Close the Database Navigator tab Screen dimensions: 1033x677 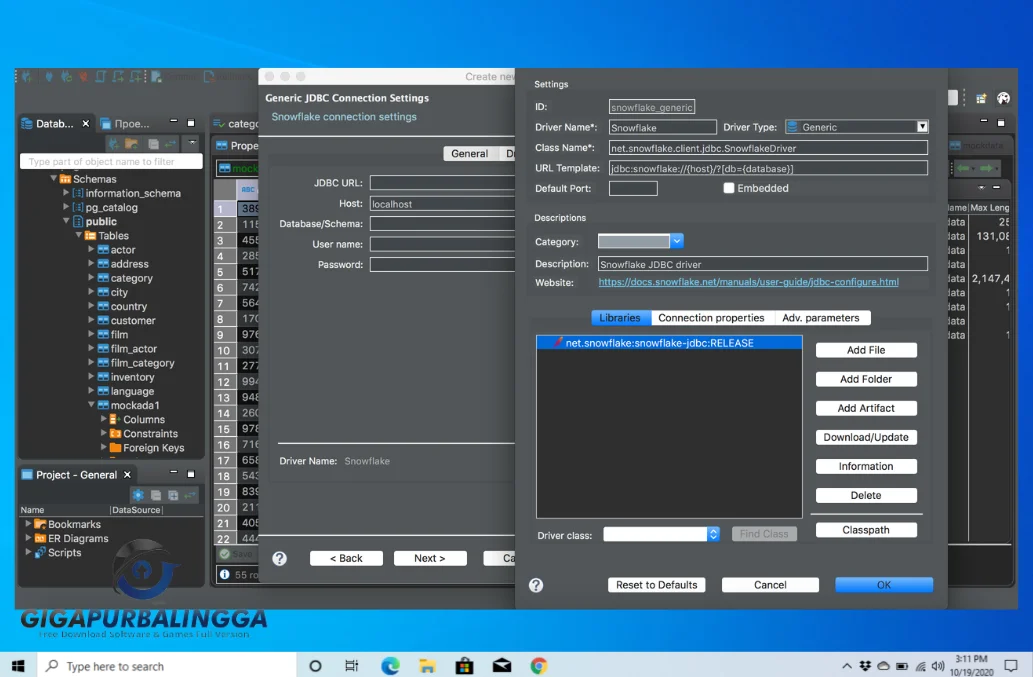(x=86, y=124)
